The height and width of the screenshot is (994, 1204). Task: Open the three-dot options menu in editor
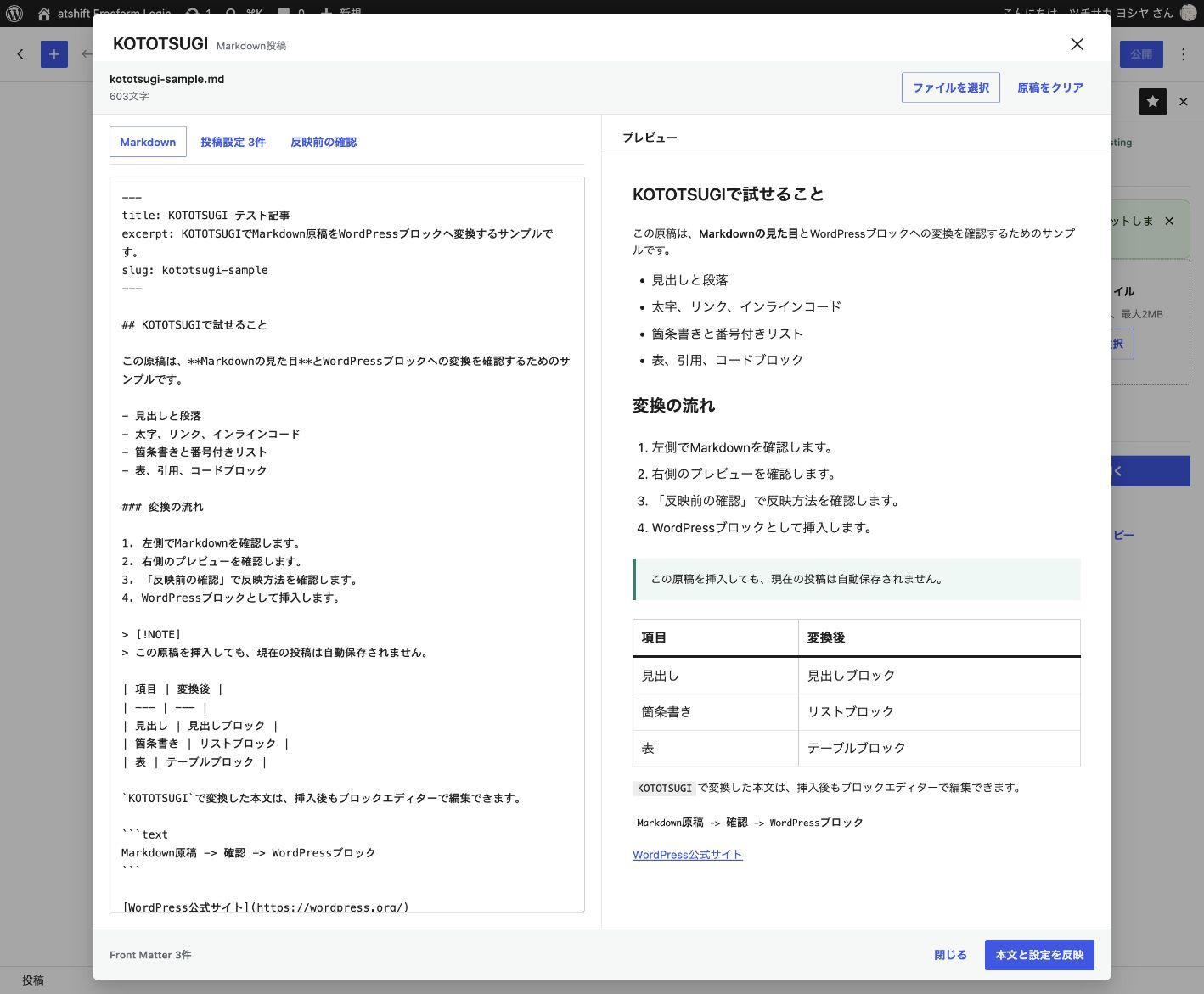pyautogui.click(x=1184, y=54)
